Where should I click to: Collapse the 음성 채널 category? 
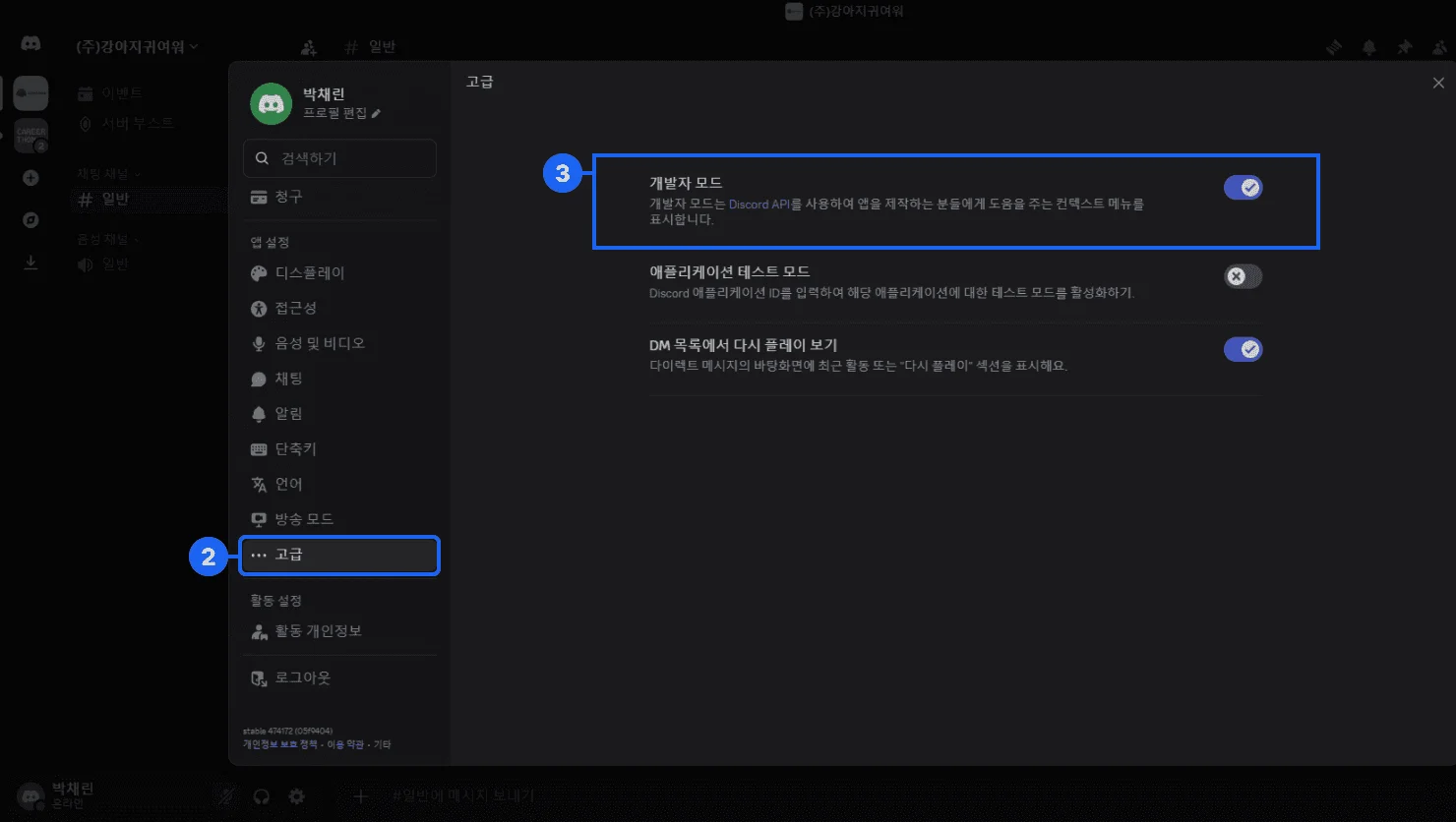(108, 239)
